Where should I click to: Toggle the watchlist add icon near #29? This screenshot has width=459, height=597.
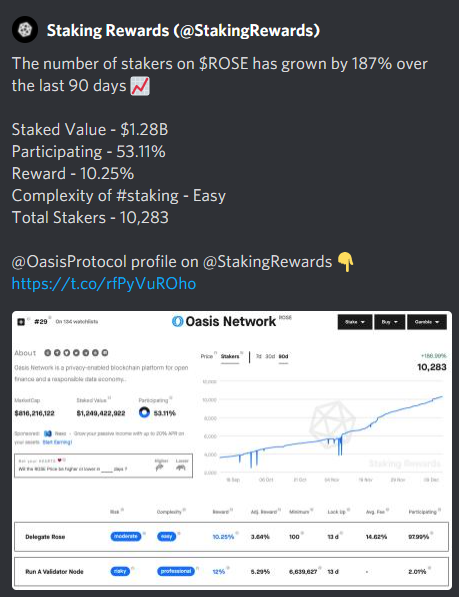[21, 322]
